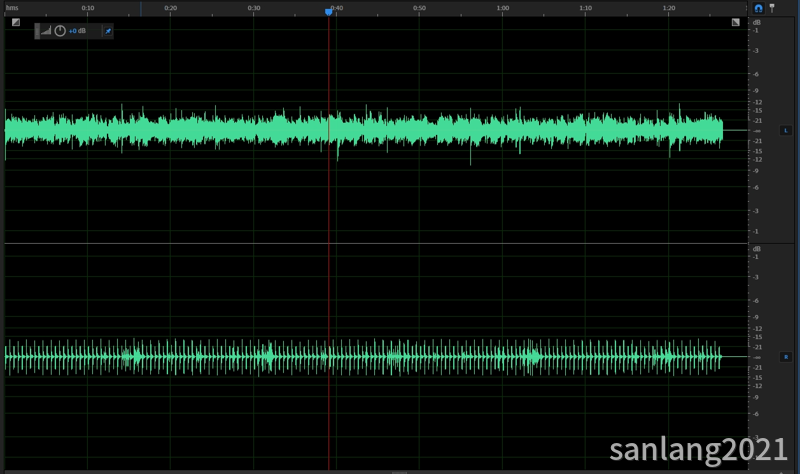Click the 0:50 mark on the time ruler

click(419, 8)
